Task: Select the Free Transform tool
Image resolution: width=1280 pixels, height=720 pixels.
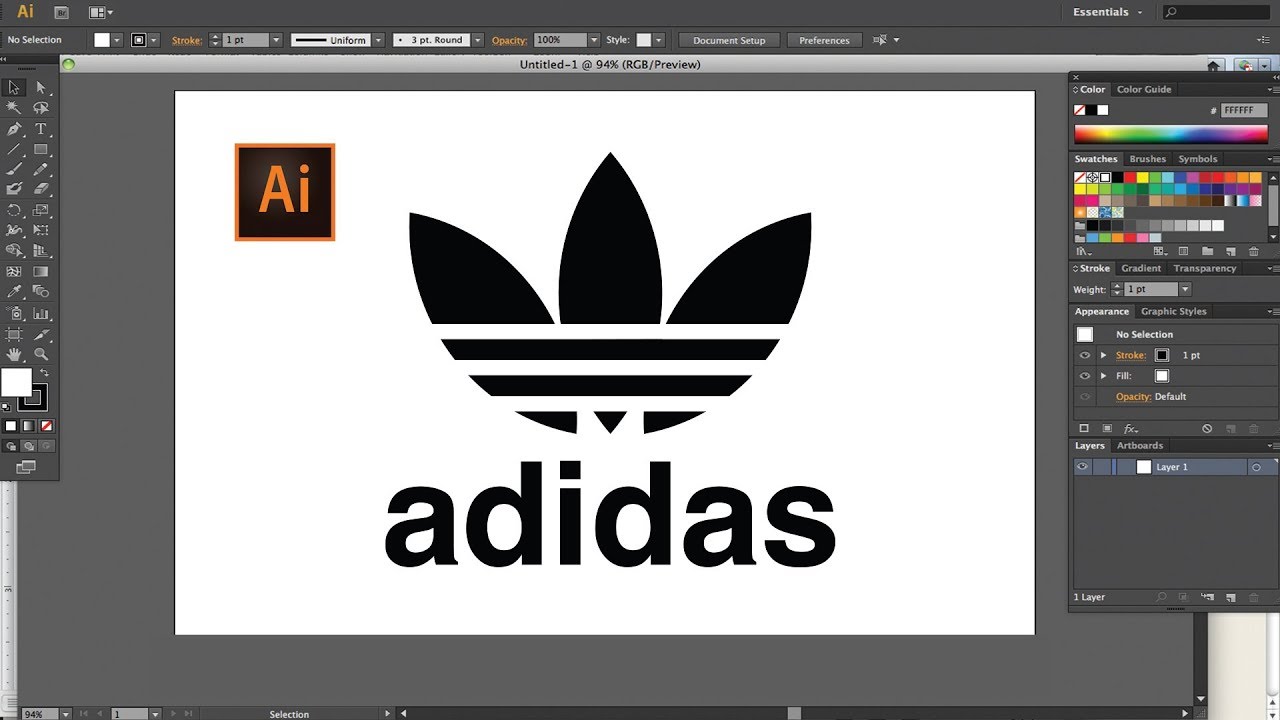Action: [x=41, y=230]
